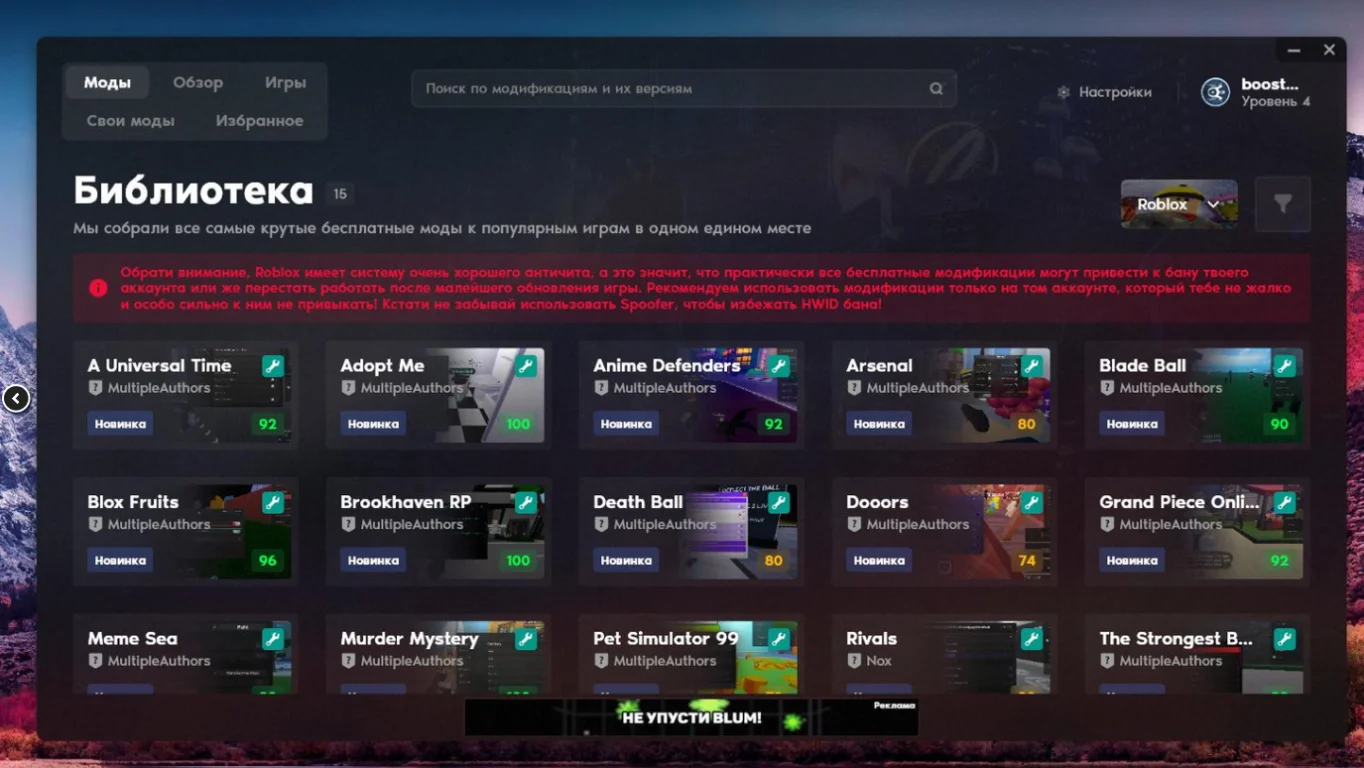This screenshot has width=1364, height=768.
Task: Click the wrench icon on Blox Fruits card
Action: [x=272, y=503]
